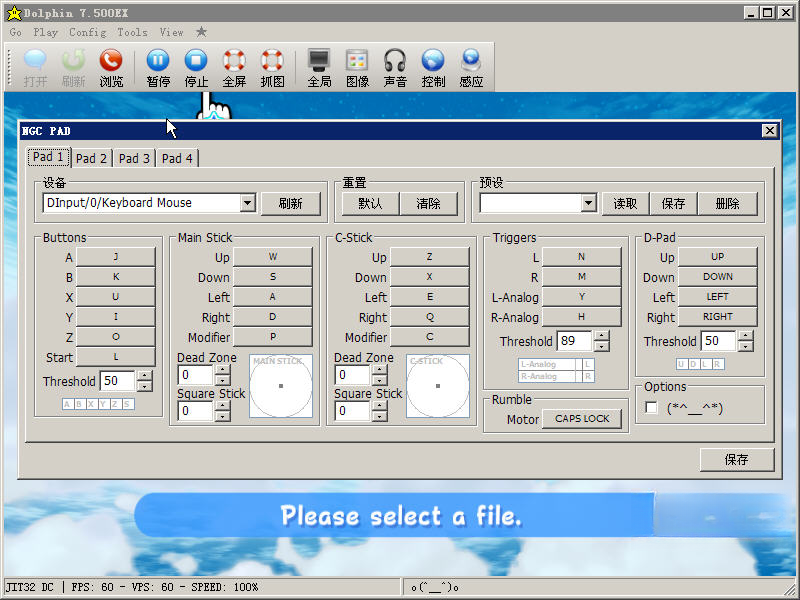Click the C-STICK preview circle

[x=438, y=386]
